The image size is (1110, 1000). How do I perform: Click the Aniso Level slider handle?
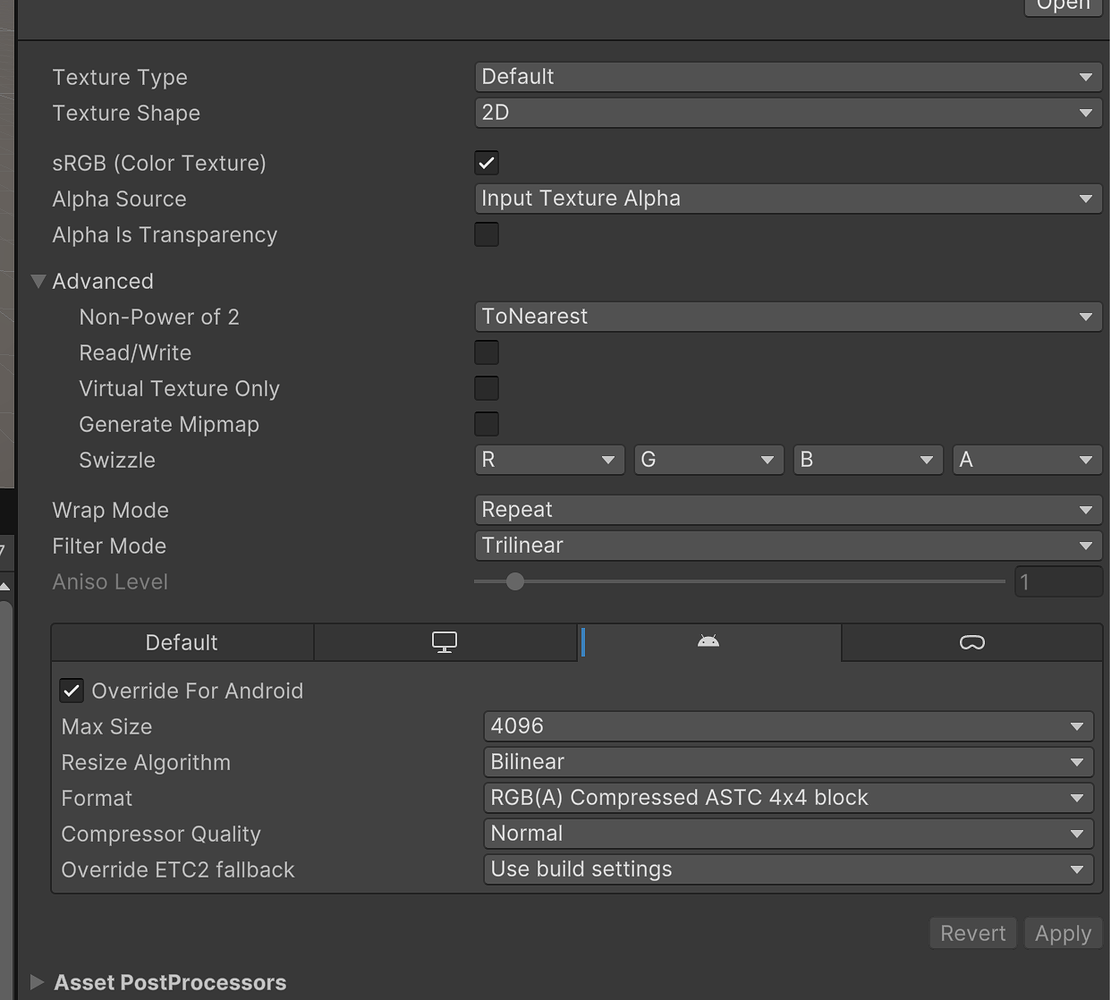coord(515,581)
